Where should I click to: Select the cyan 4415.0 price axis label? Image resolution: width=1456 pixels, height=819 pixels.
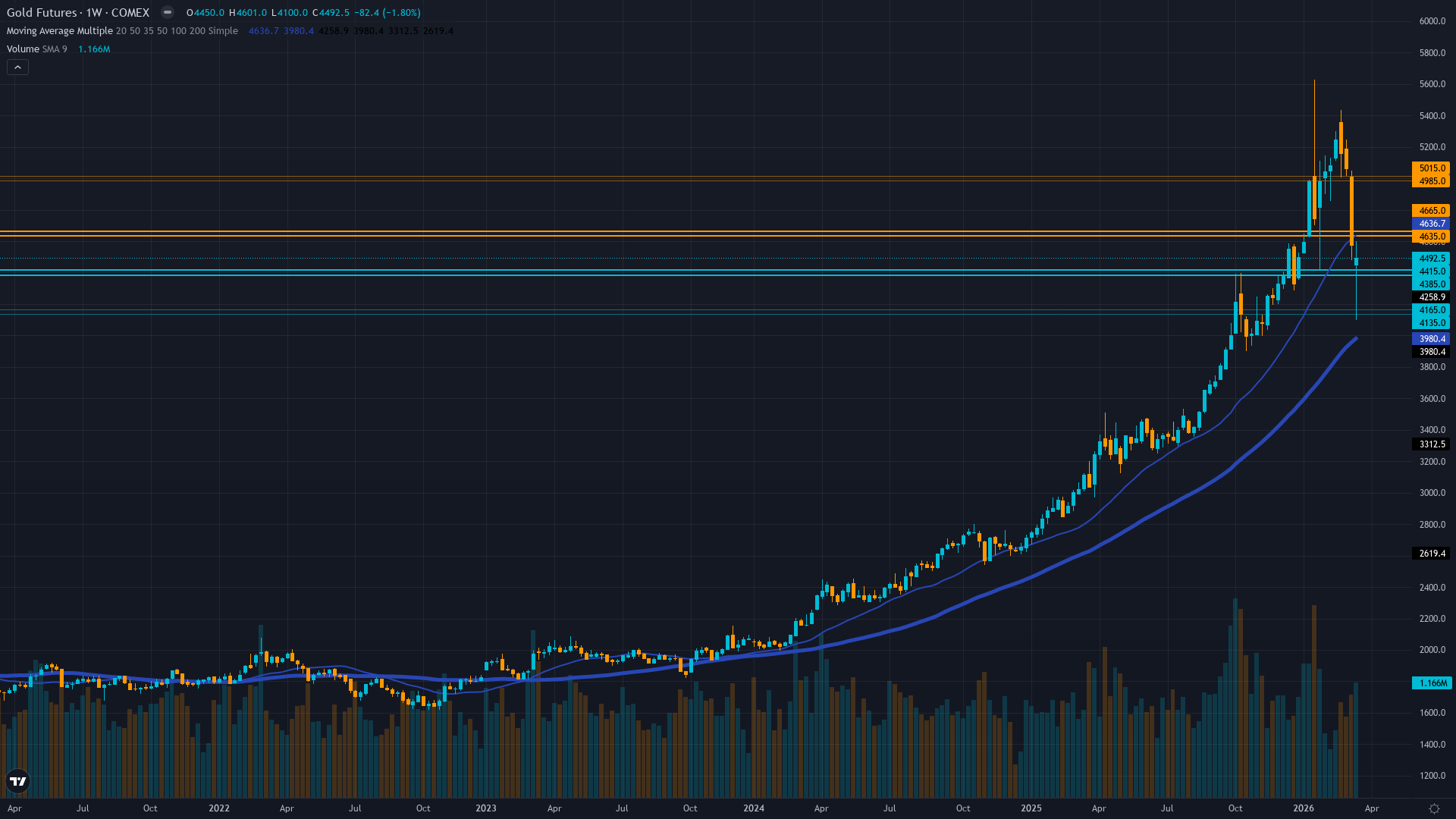click(1431, 271)
